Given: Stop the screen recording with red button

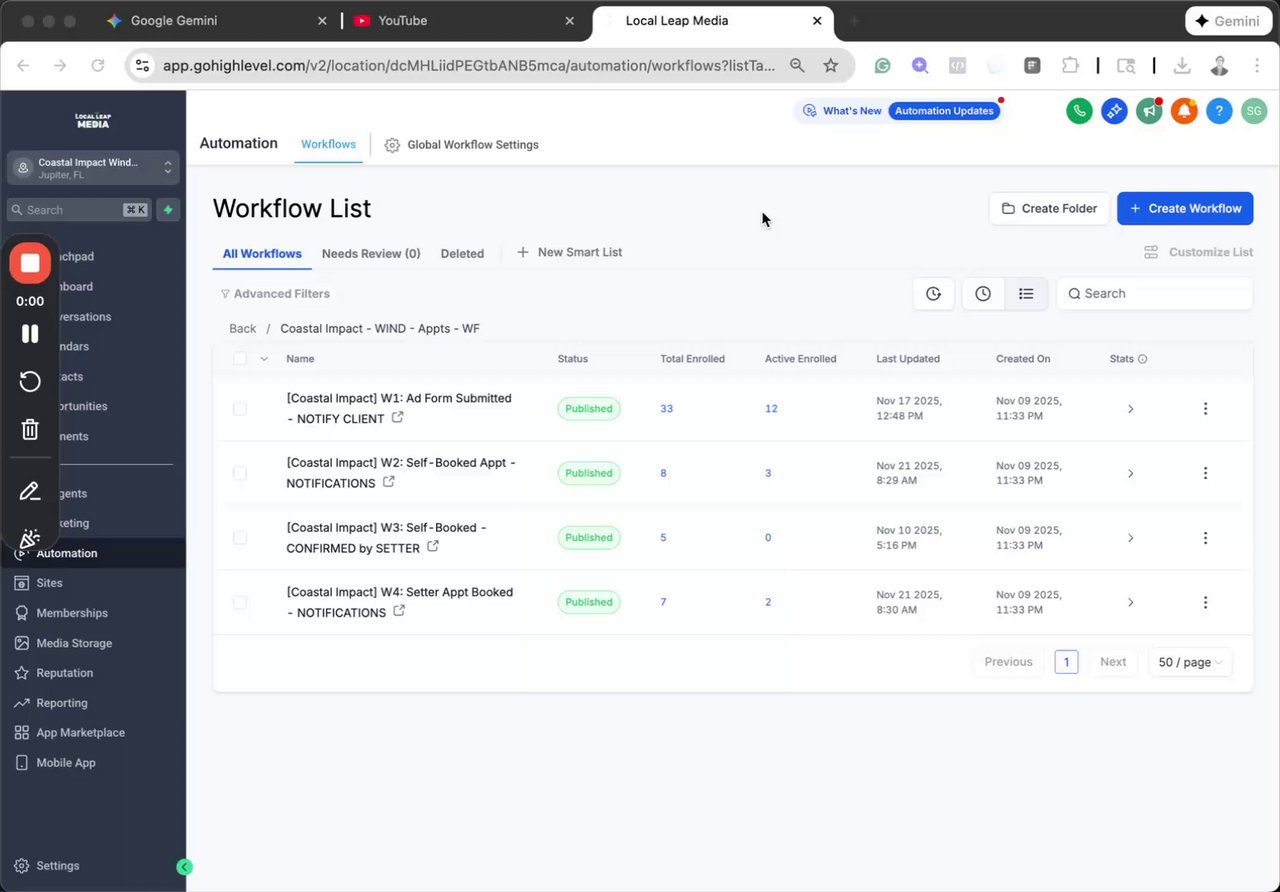Looking at the screenshot, I should [x=30, y=263].
